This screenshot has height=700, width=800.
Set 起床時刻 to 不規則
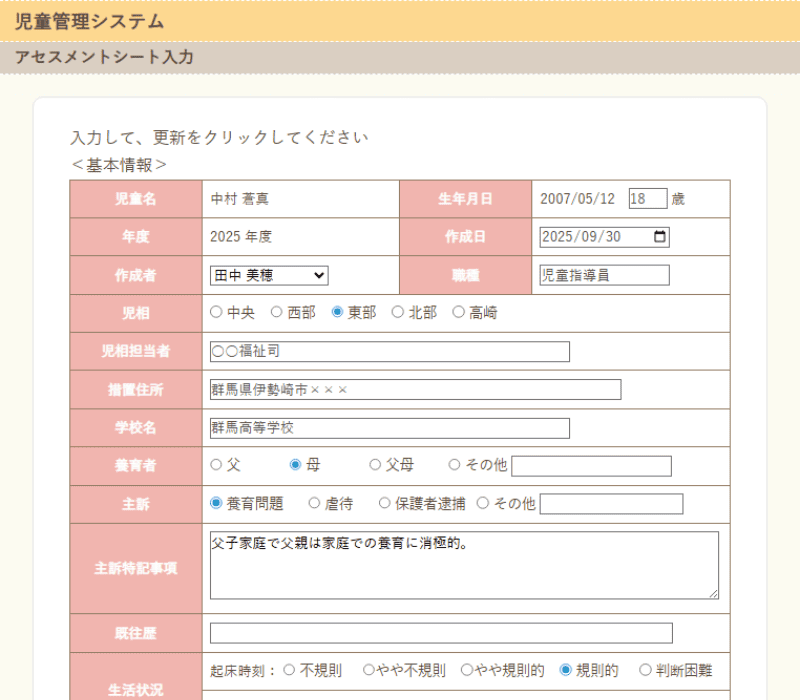coord(290,670)
